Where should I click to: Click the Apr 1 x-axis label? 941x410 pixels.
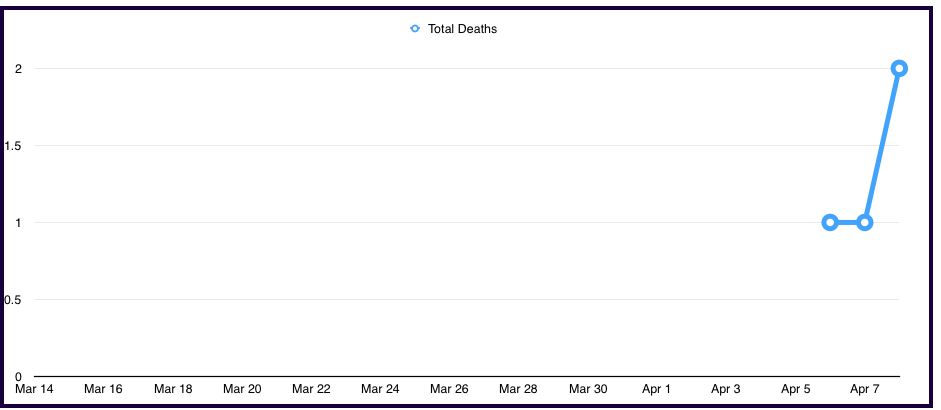tap(656, 389)
